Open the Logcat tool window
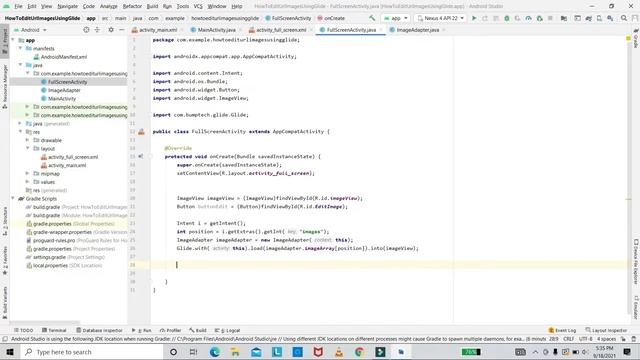This screenshot has height=360, width=640. click(228, 330)
